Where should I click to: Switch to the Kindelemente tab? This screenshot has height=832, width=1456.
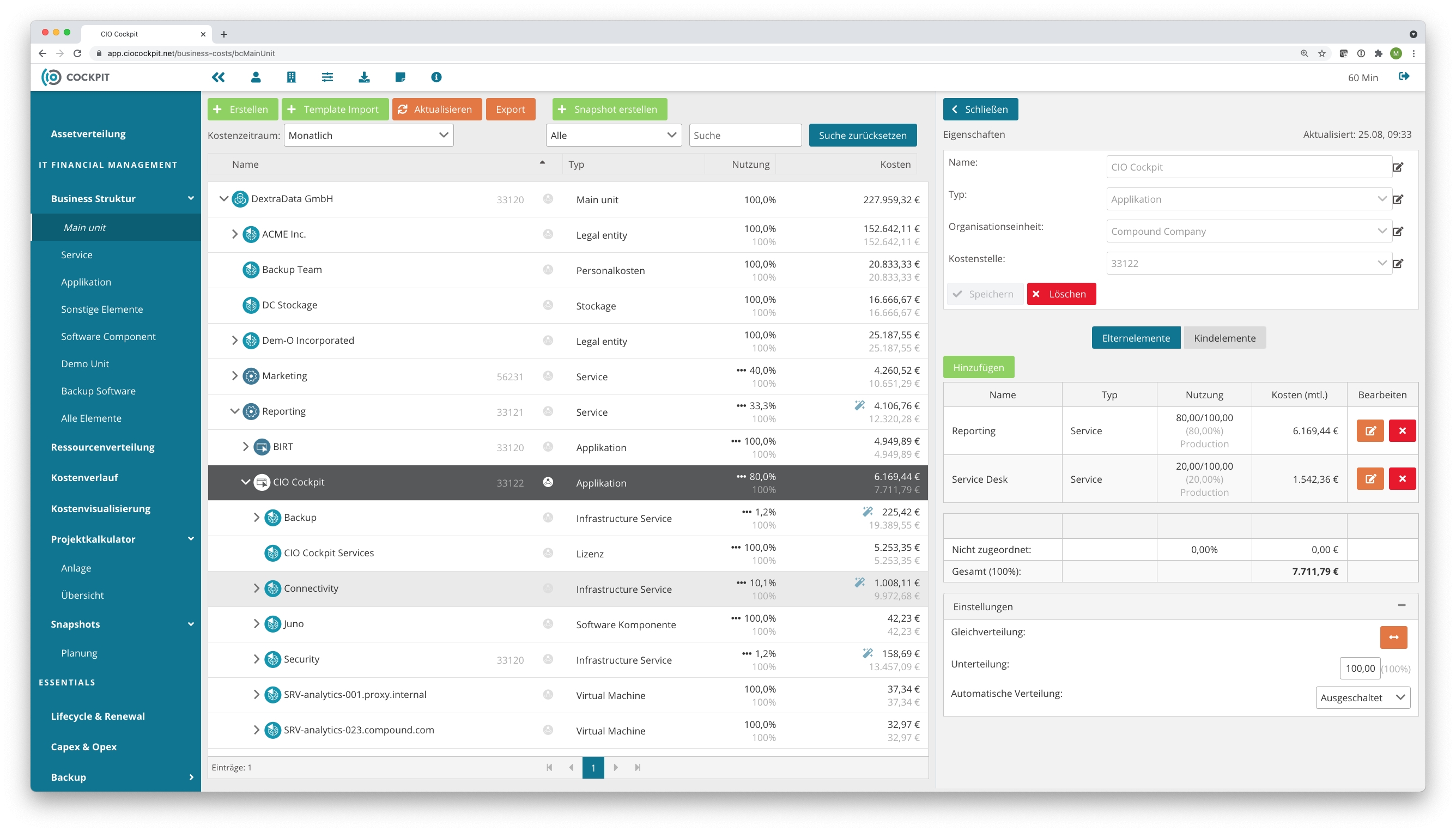click(1224, 338)
